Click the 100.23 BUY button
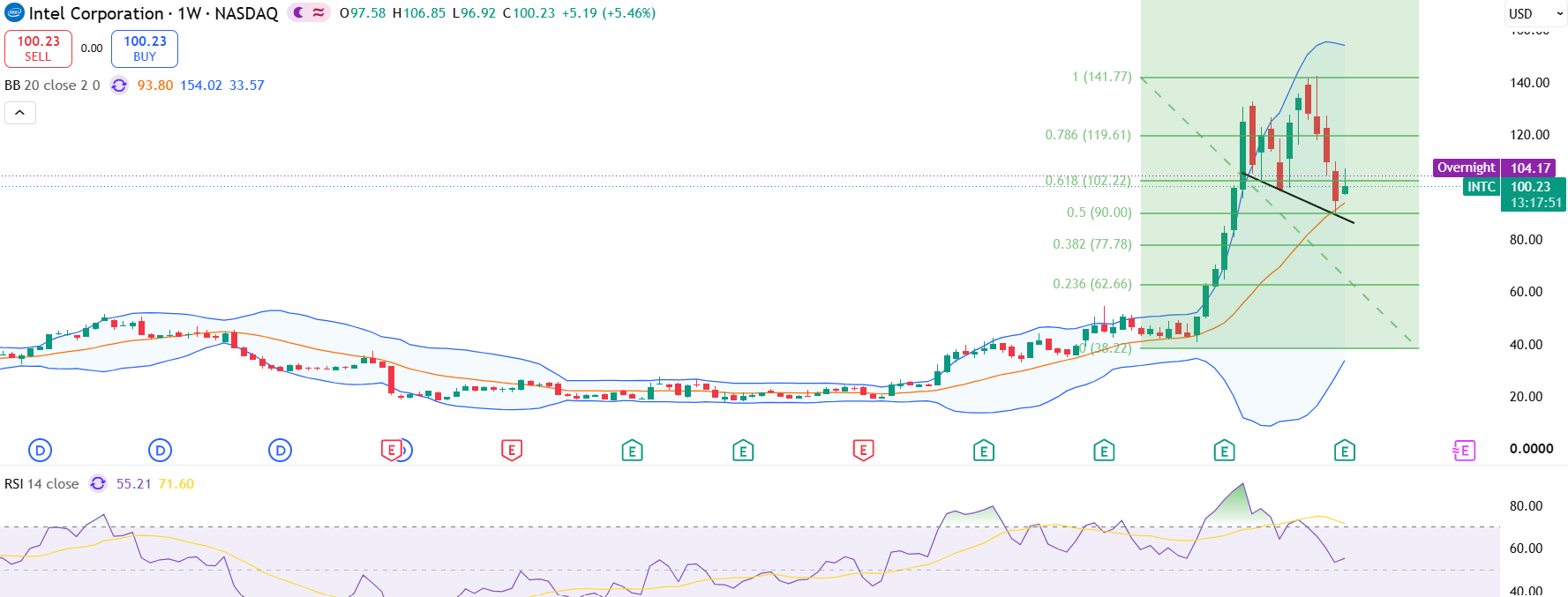The width and height of the screenshot is (1568, 597). (x=145, y=49)
